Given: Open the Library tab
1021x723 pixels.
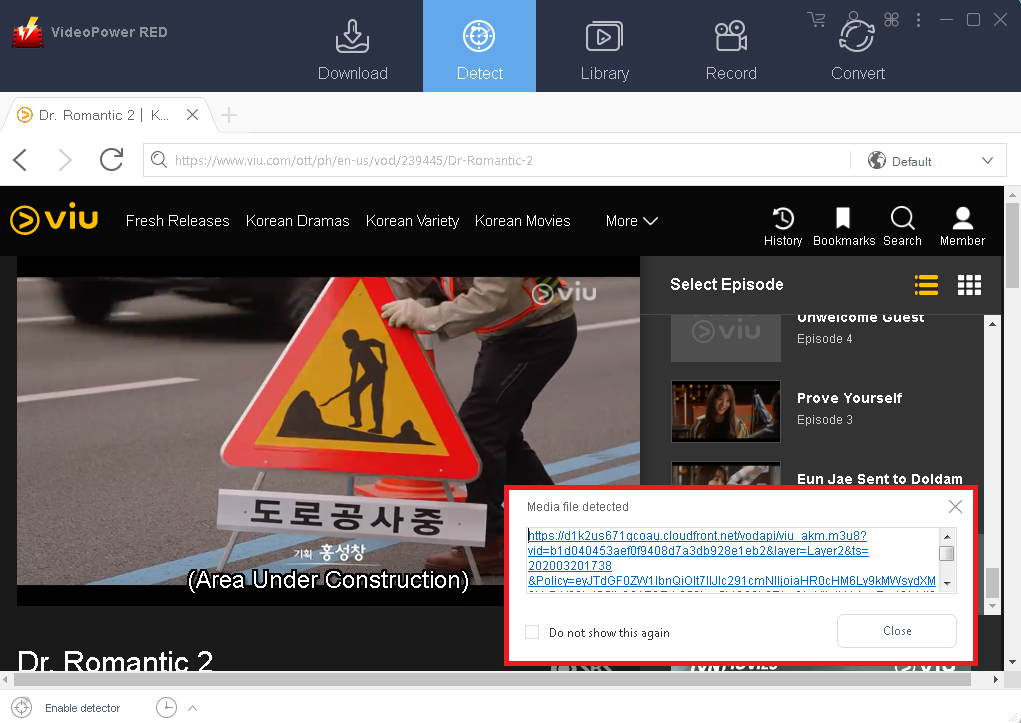Looking at the screenshot, I should pos(604,50).
